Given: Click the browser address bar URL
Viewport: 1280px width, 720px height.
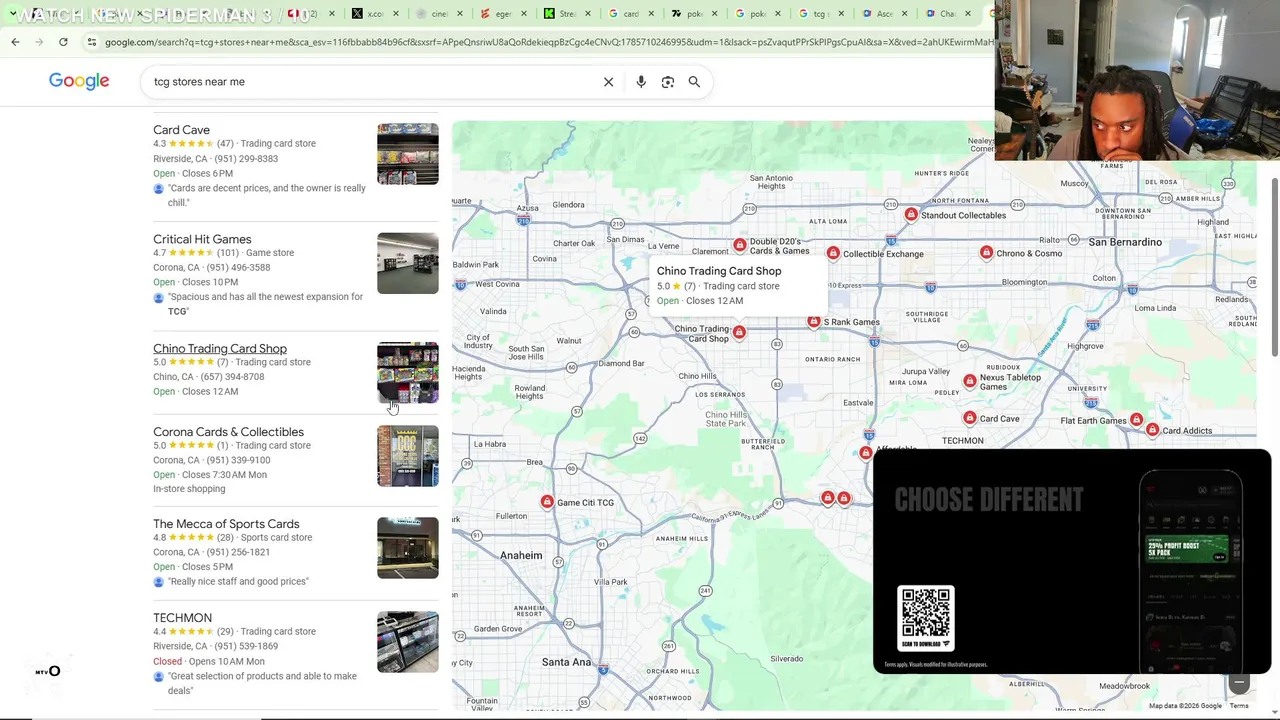Looking at the screenshot, I should [548, 42].
